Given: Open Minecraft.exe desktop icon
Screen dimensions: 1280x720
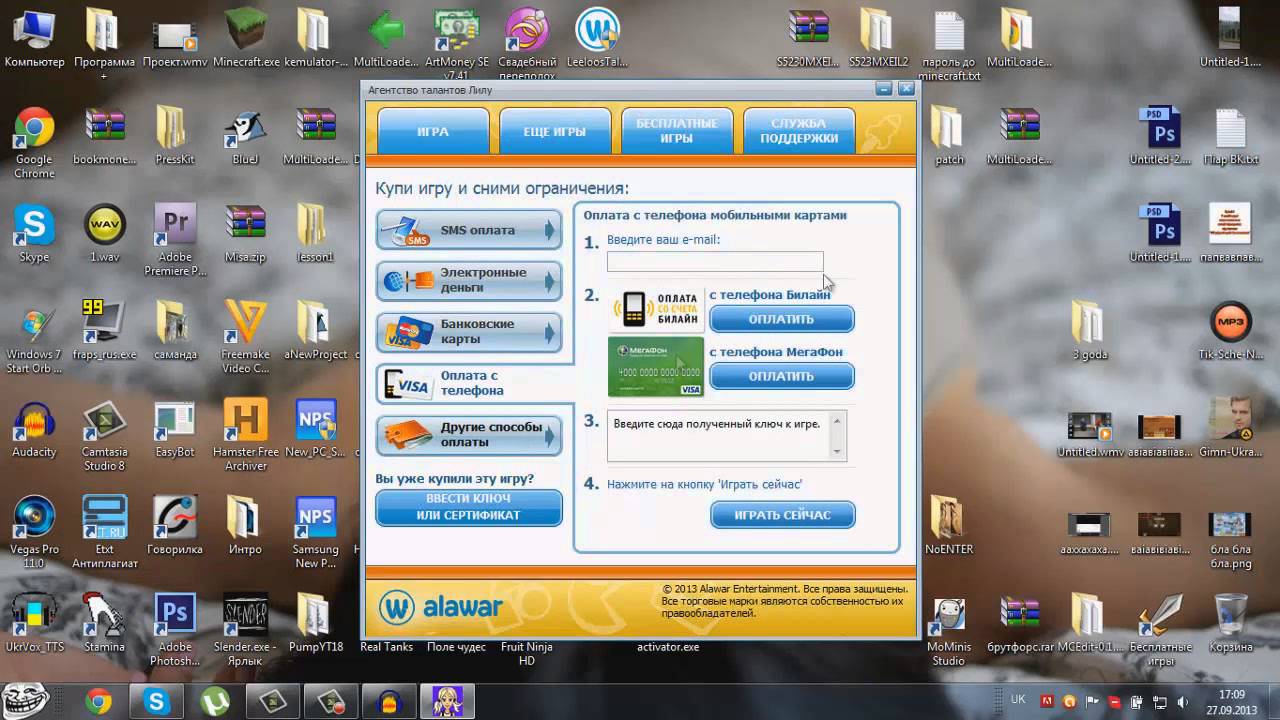Looking at the screenshot, I should pos(245,38).
